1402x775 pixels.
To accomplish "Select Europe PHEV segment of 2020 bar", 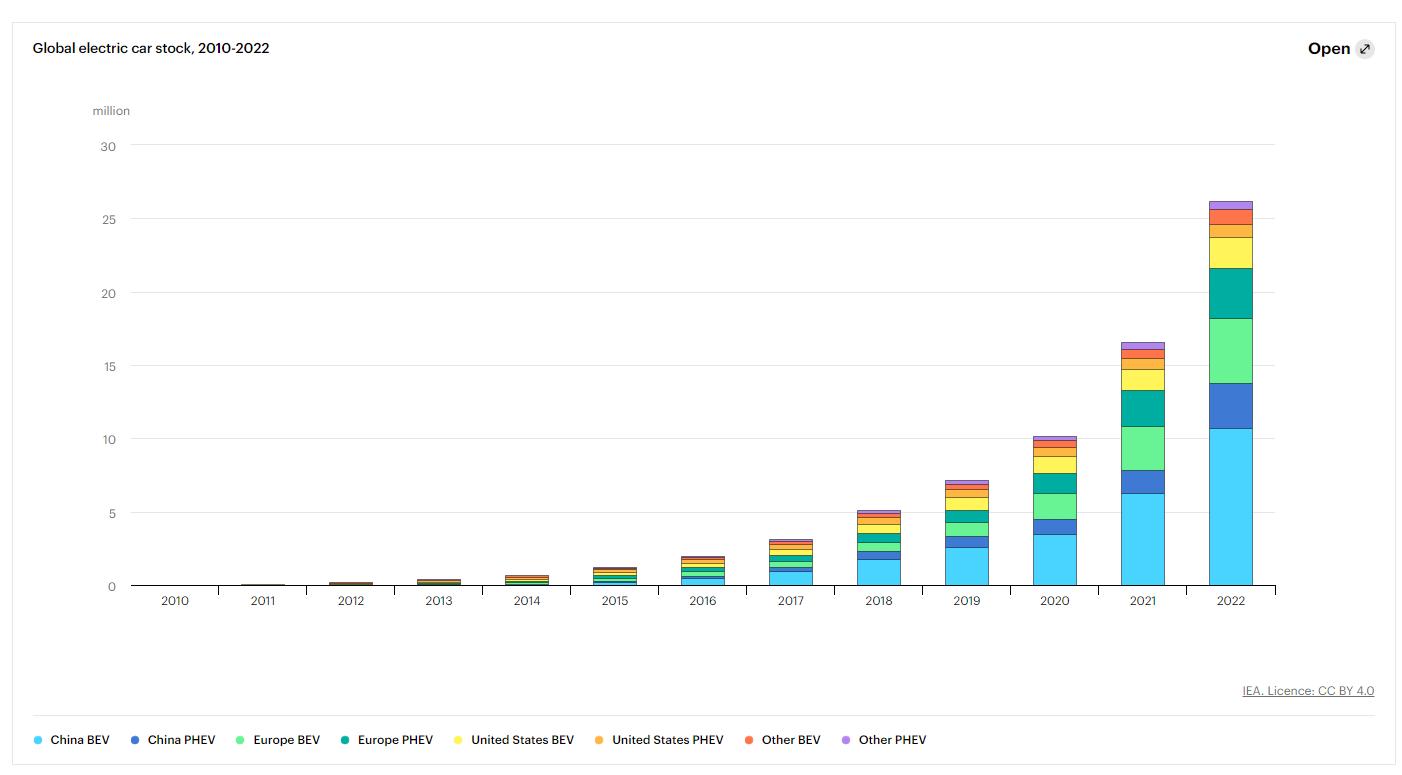I will [1055, 484].
